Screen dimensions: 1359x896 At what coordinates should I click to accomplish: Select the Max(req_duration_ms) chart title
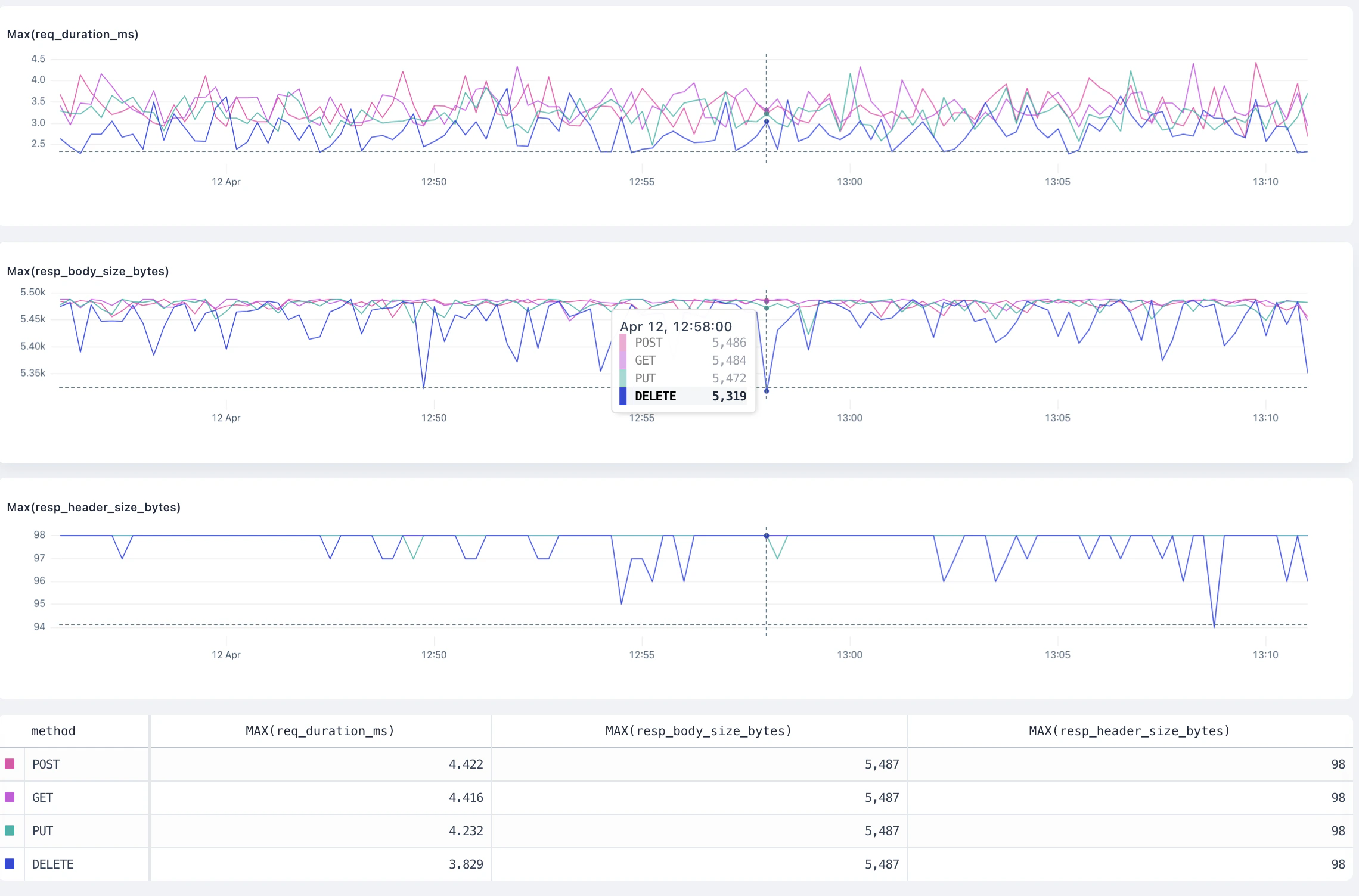[x=73, y=34]
